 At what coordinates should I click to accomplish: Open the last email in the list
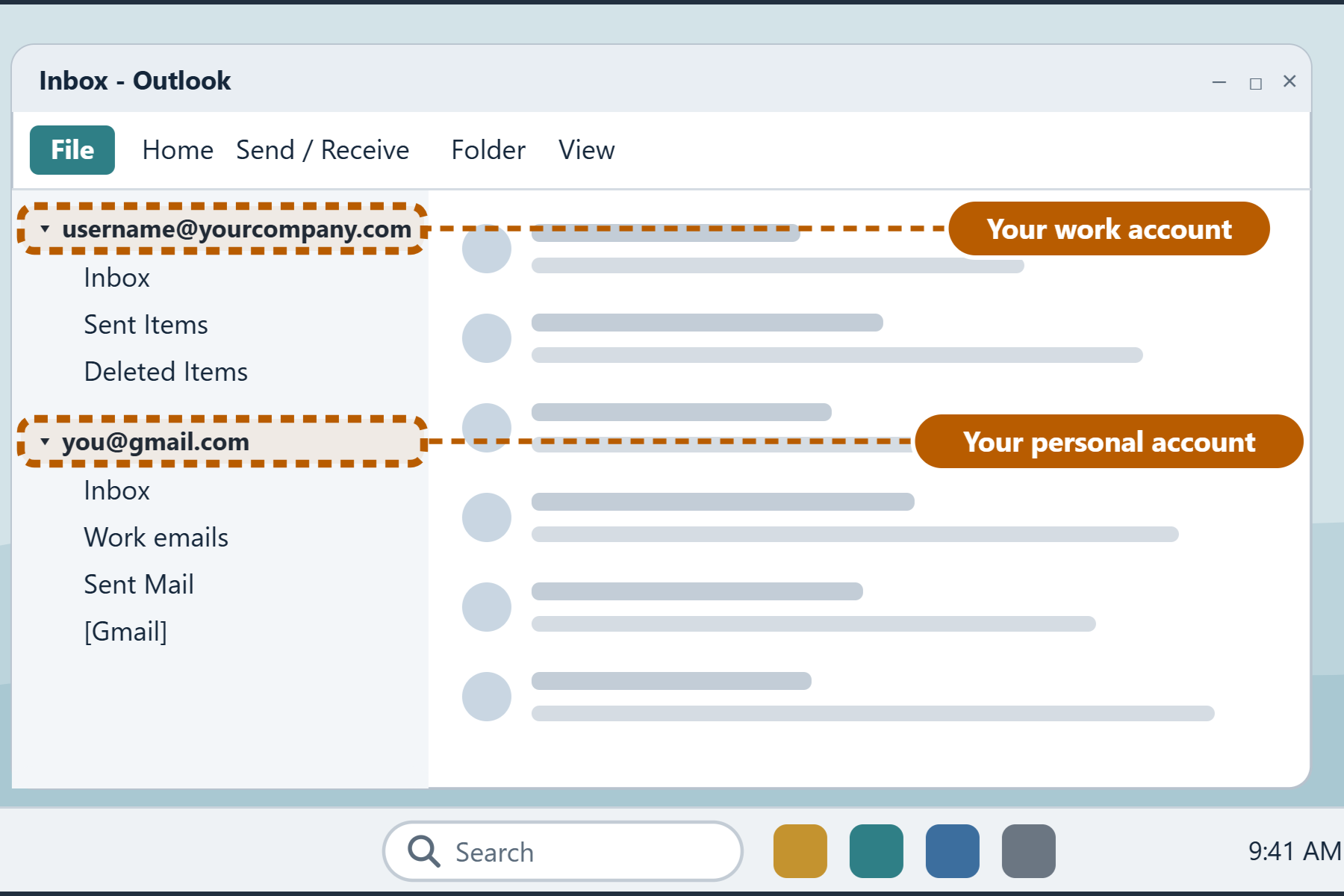(838, 697)
